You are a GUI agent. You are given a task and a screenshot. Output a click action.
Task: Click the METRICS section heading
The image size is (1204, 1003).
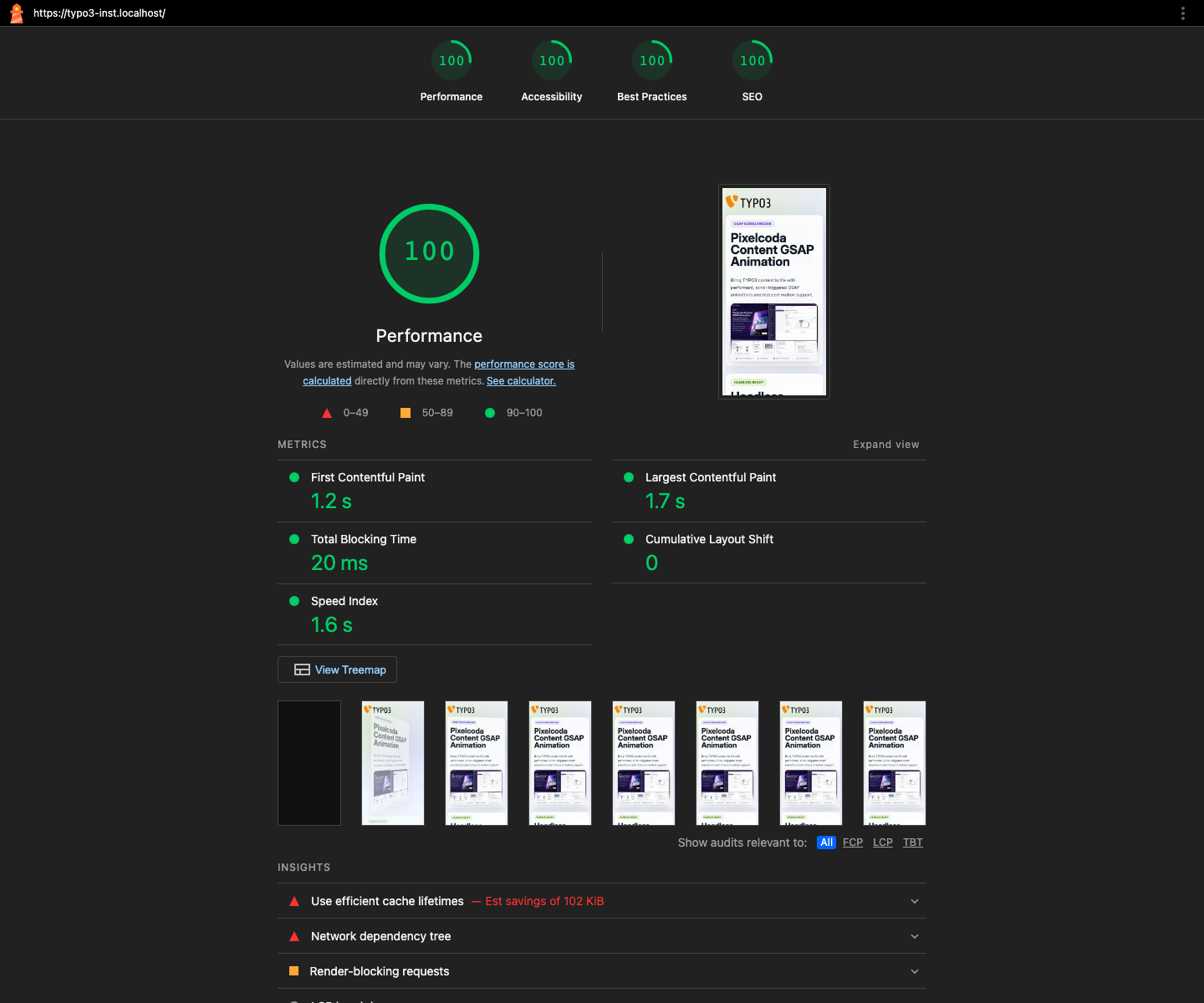click(x=302, y=445)
